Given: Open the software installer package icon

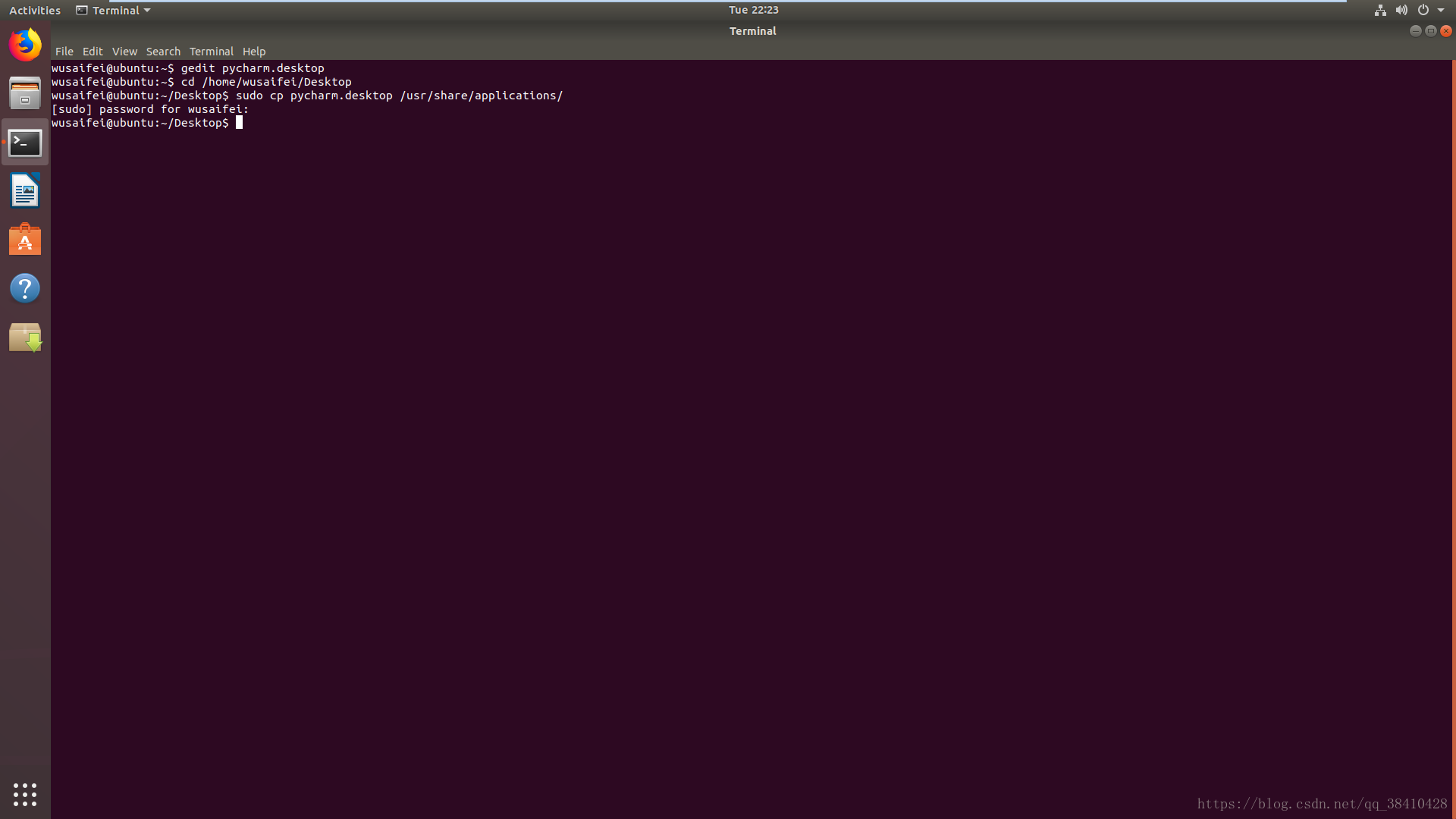Looking at the screenshot, I should coord(25,337).
